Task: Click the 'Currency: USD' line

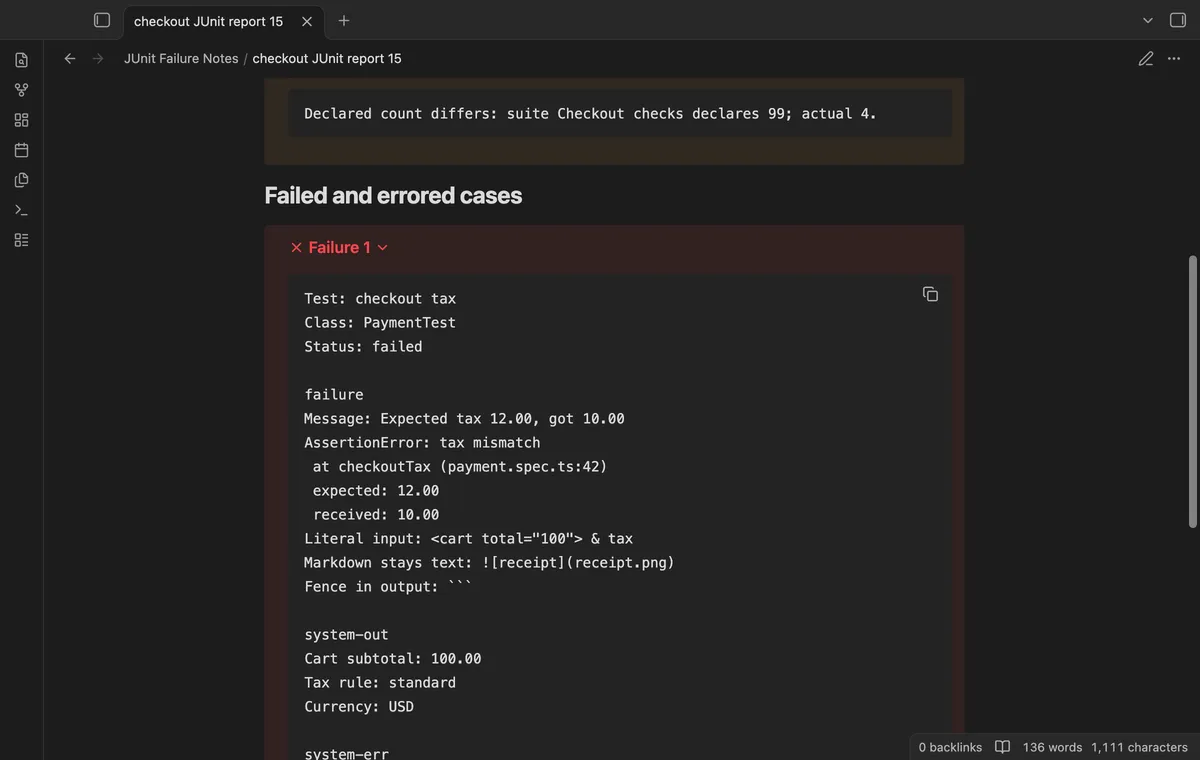Action: (359, 707)
